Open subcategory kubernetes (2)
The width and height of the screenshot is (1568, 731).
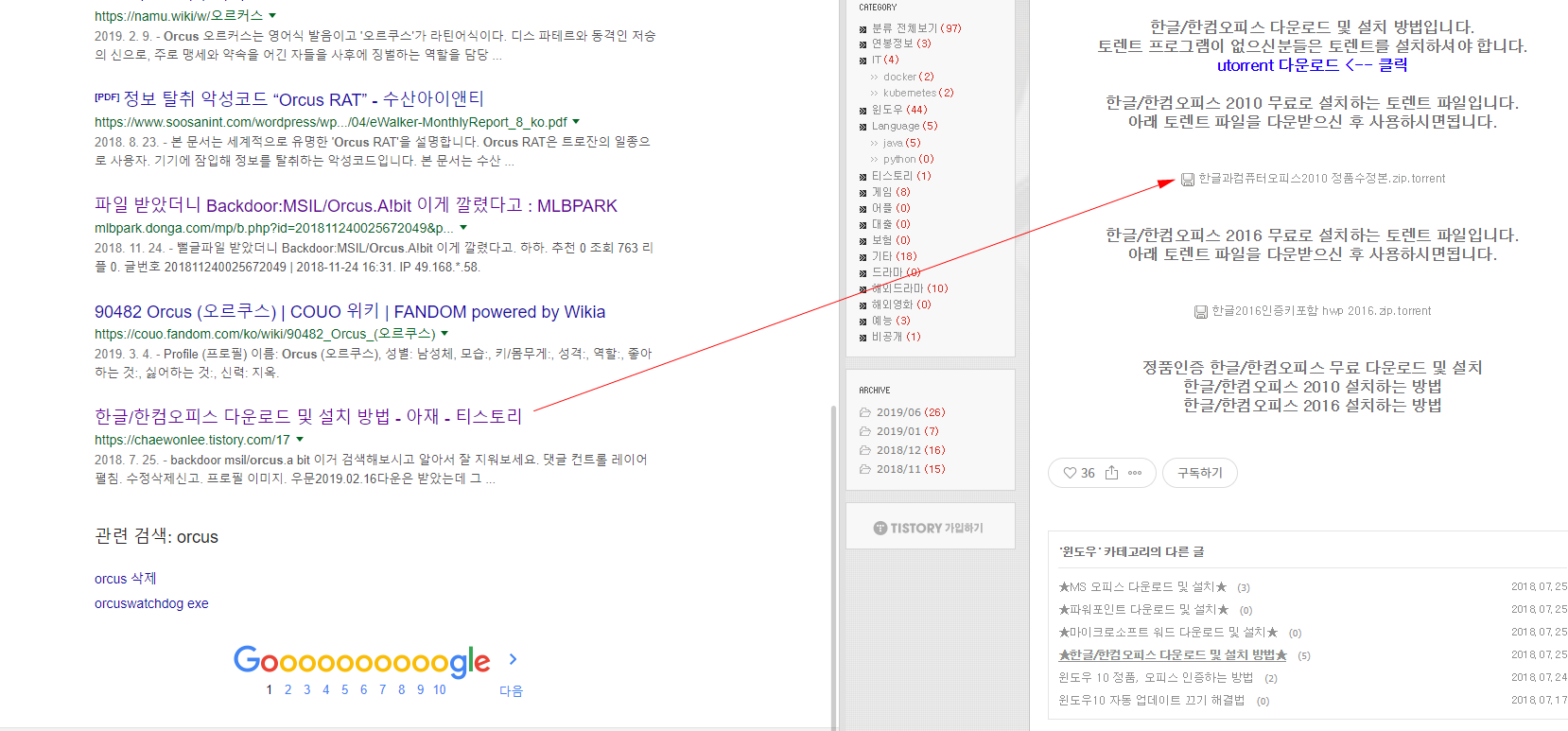(918, 93)
